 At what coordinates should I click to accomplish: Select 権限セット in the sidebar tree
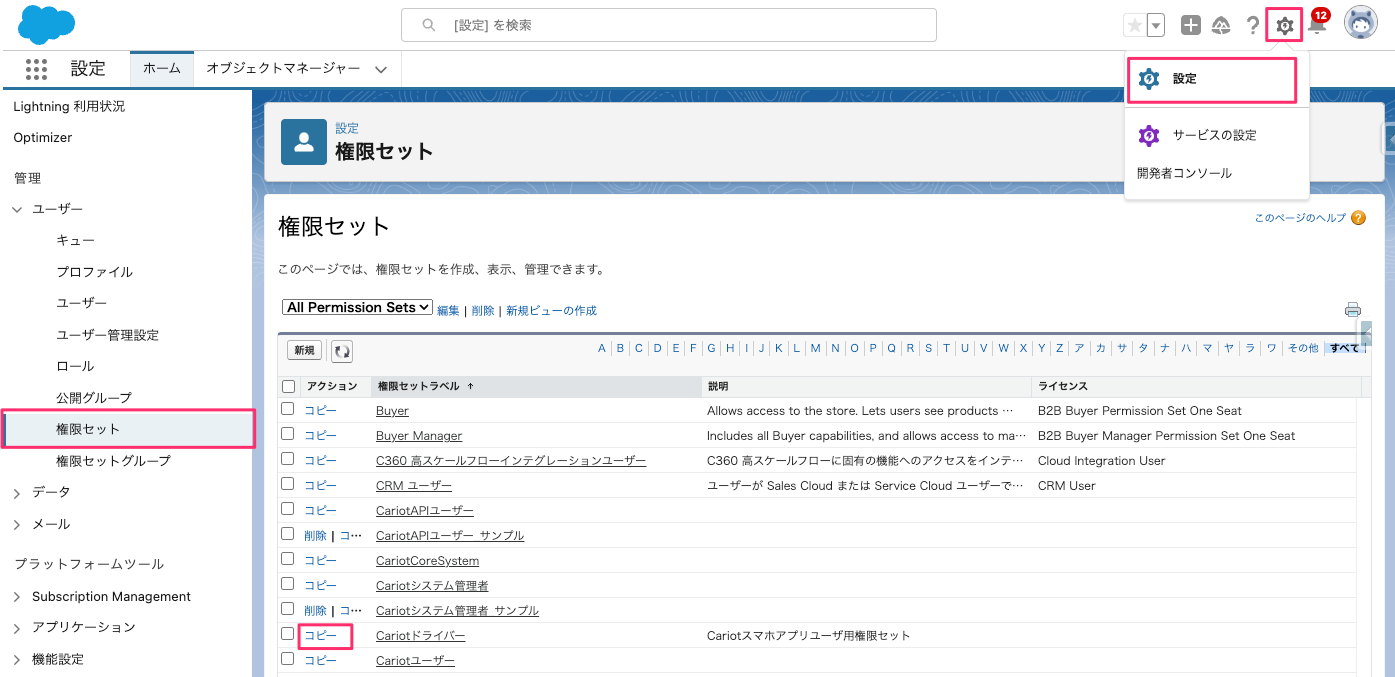click(88, 429)
